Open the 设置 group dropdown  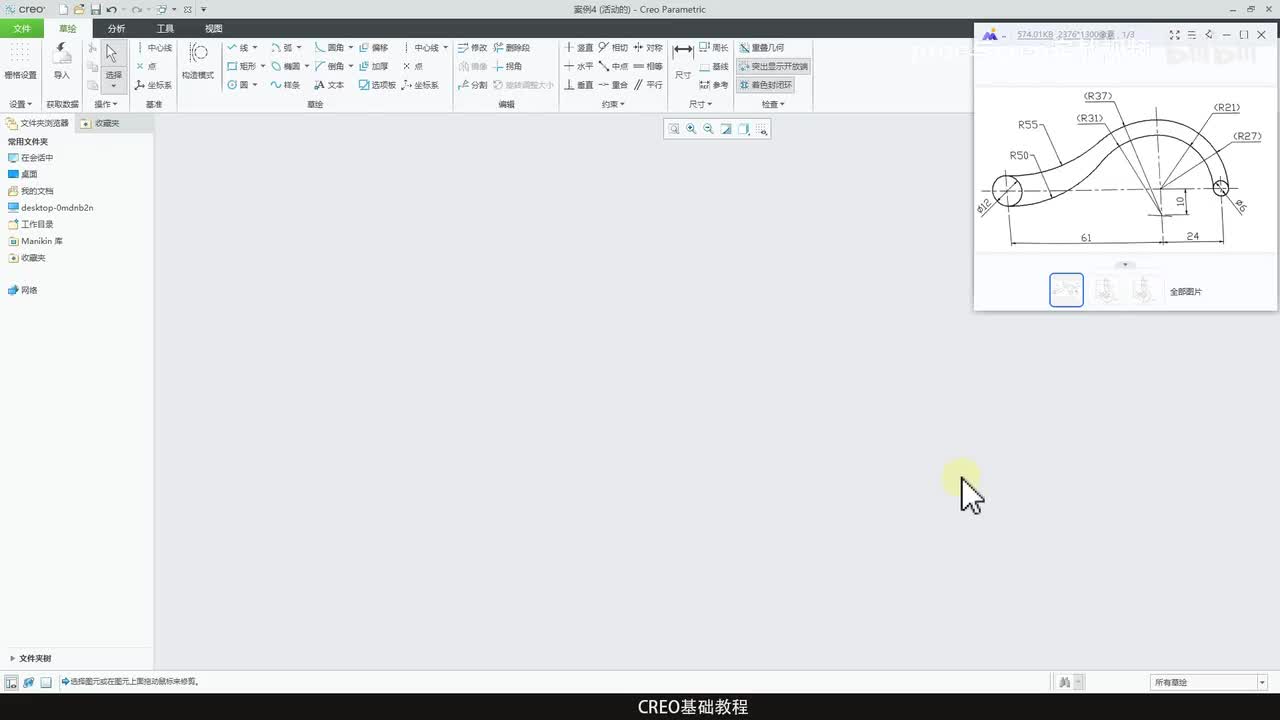(x=20, y=104)
